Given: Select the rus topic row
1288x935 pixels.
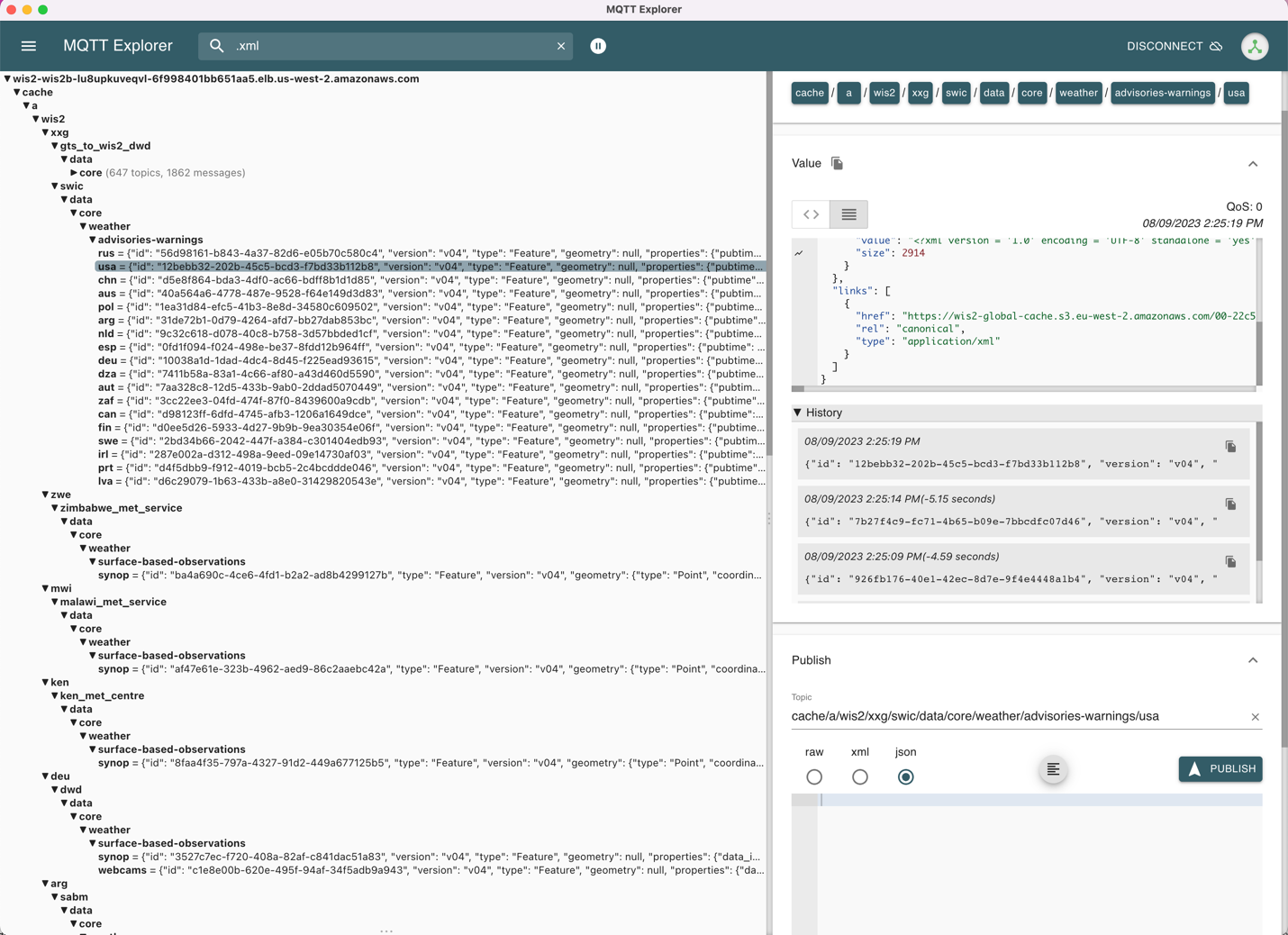Looking at the screenshot, I should (x=431, y=253).
